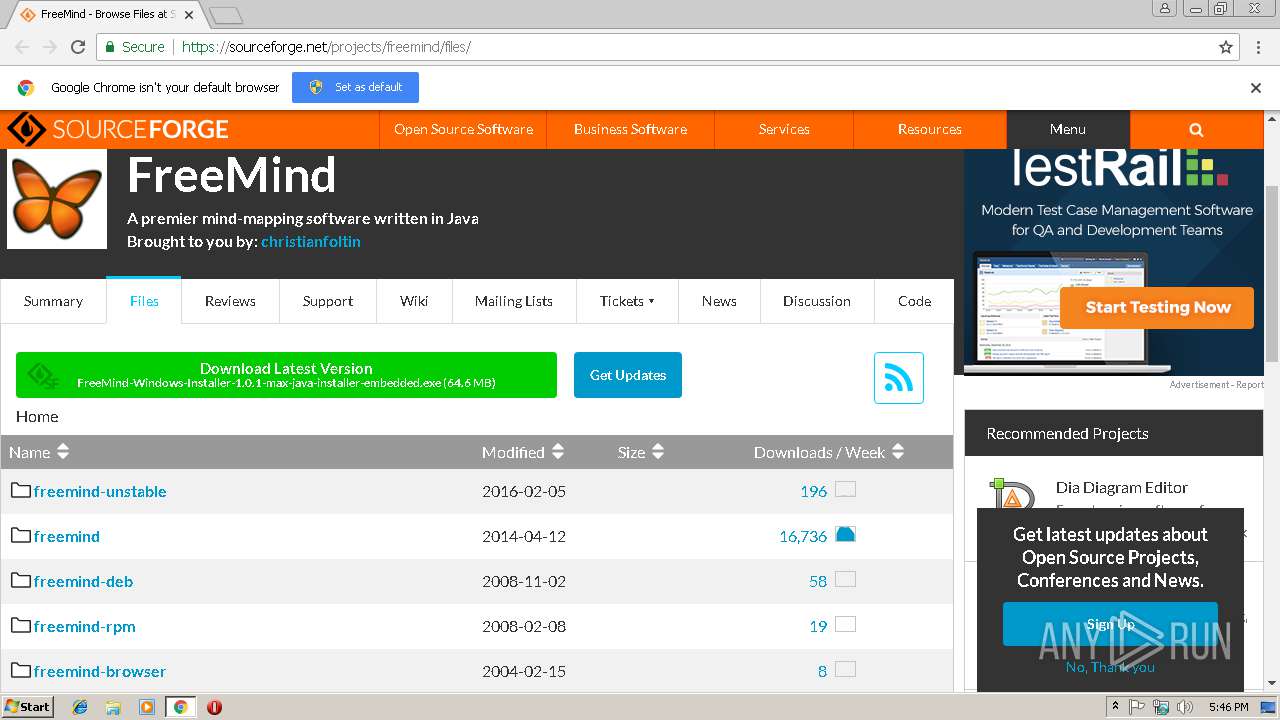Open the freemind-browser folder link
Viewport: 1280px width, 720px height.
pyautogui.click(x=100, y=671)
